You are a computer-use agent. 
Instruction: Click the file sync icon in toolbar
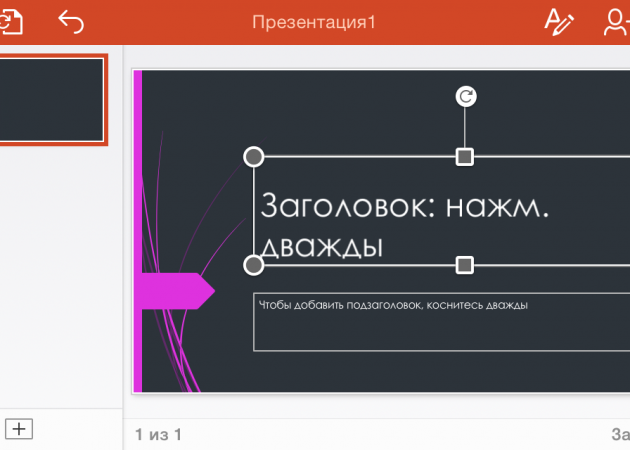pos(10,21)
